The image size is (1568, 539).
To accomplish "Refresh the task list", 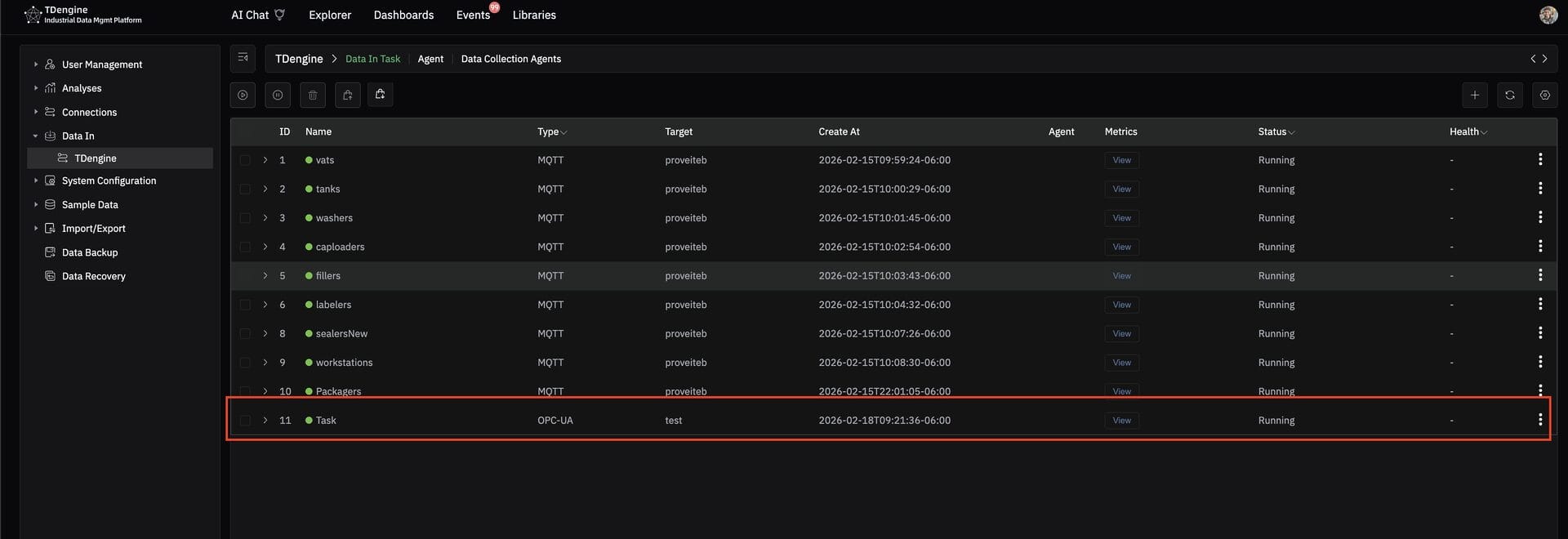I will [1509, 96].
